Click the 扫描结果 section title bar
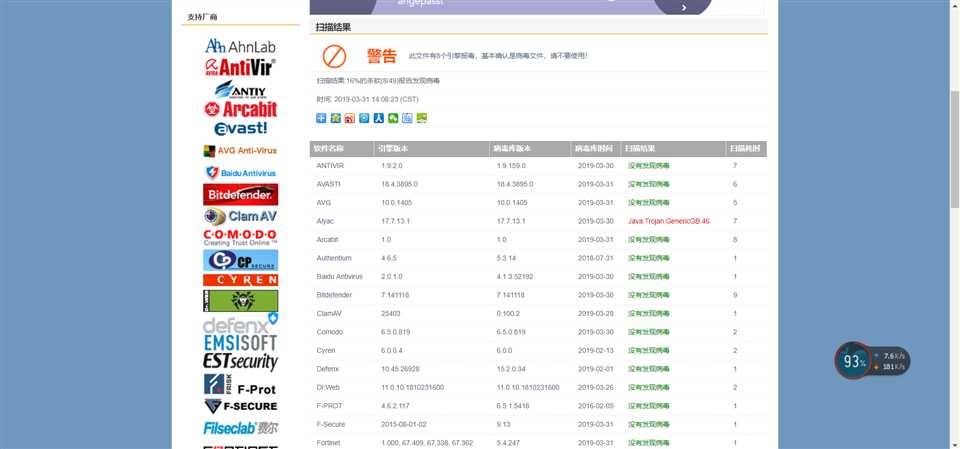The width and height of the screenshot is (960, 449). [538, 28]
